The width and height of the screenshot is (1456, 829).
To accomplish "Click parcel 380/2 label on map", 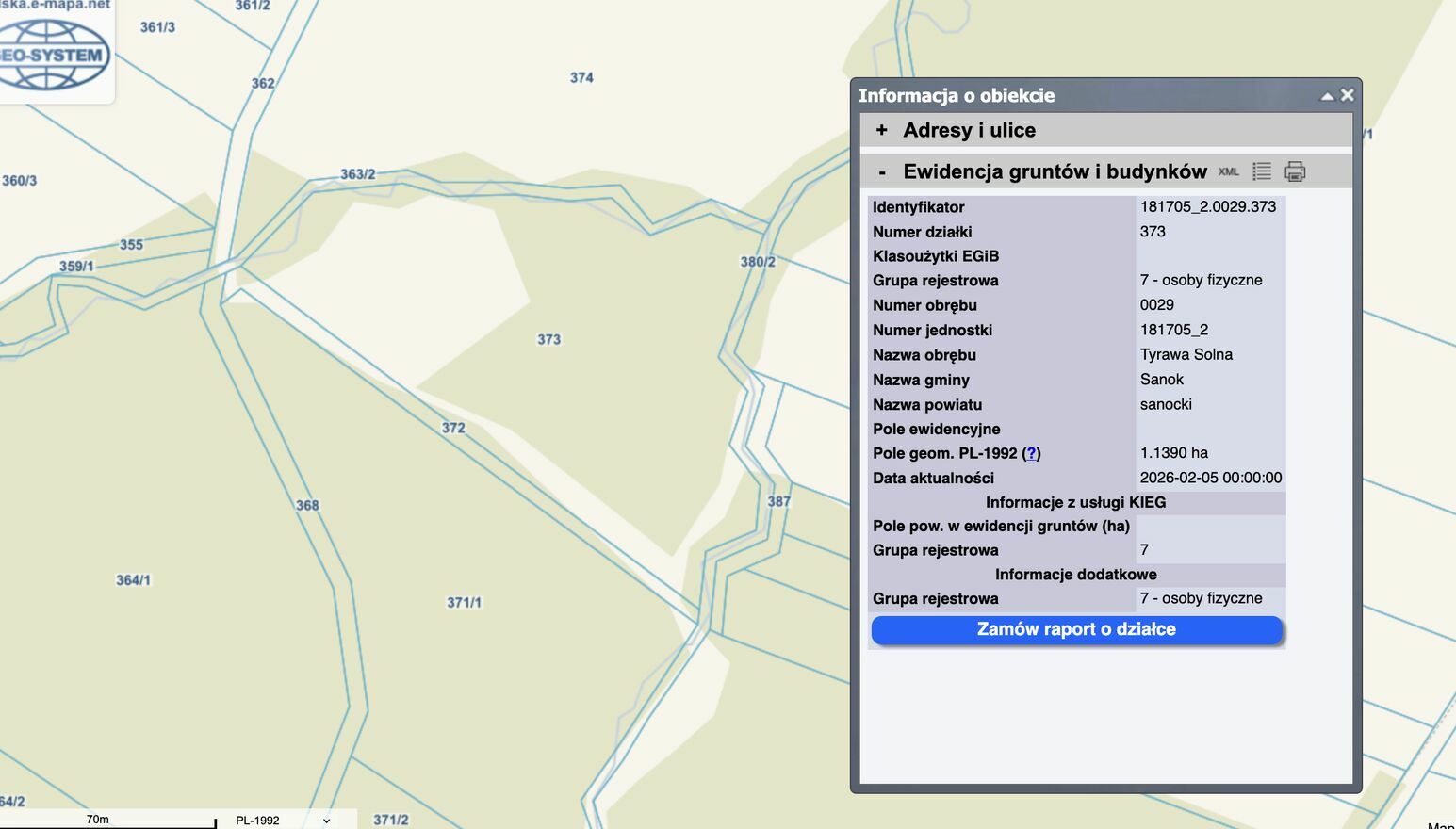I will coord(757,262).
